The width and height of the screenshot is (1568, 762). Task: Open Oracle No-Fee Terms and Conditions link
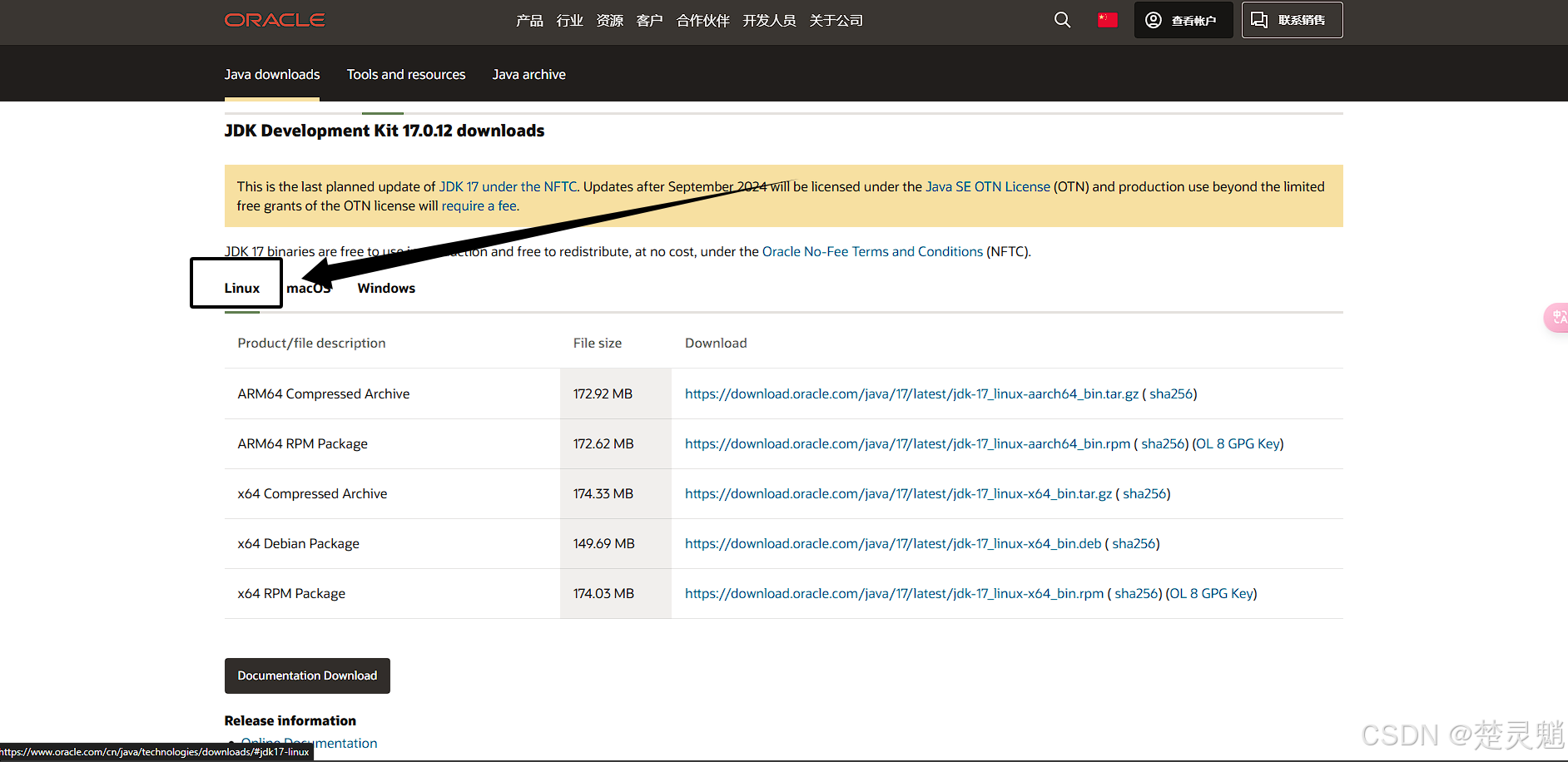click(x=872, y=251)
